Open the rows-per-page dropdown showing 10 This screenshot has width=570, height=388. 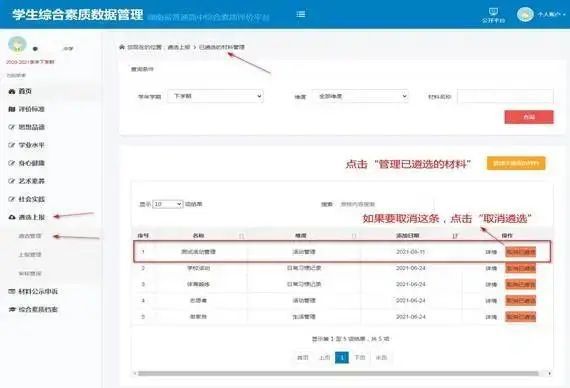[x=168, y=204]
